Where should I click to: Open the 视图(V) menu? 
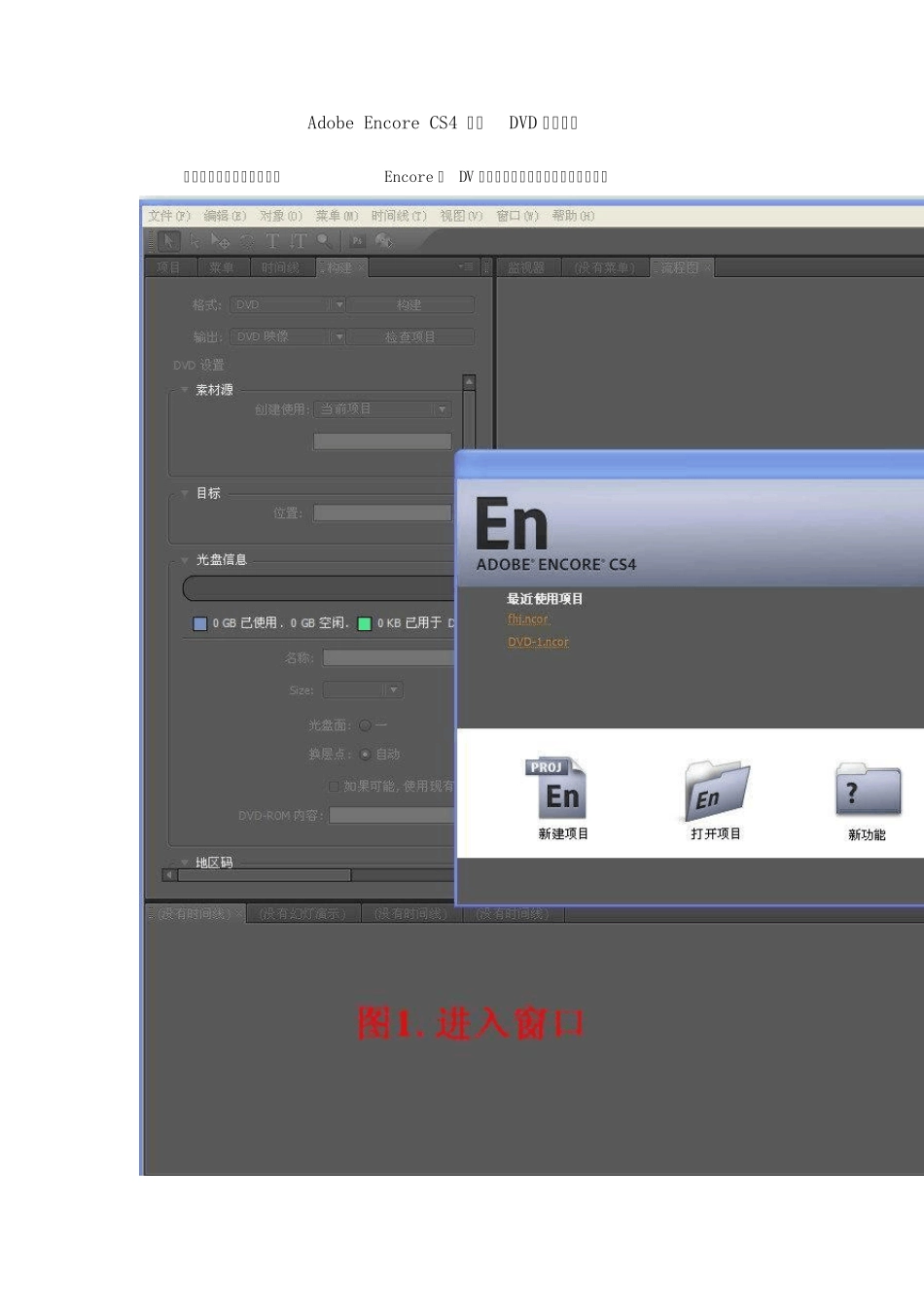(x=461, y=216)
